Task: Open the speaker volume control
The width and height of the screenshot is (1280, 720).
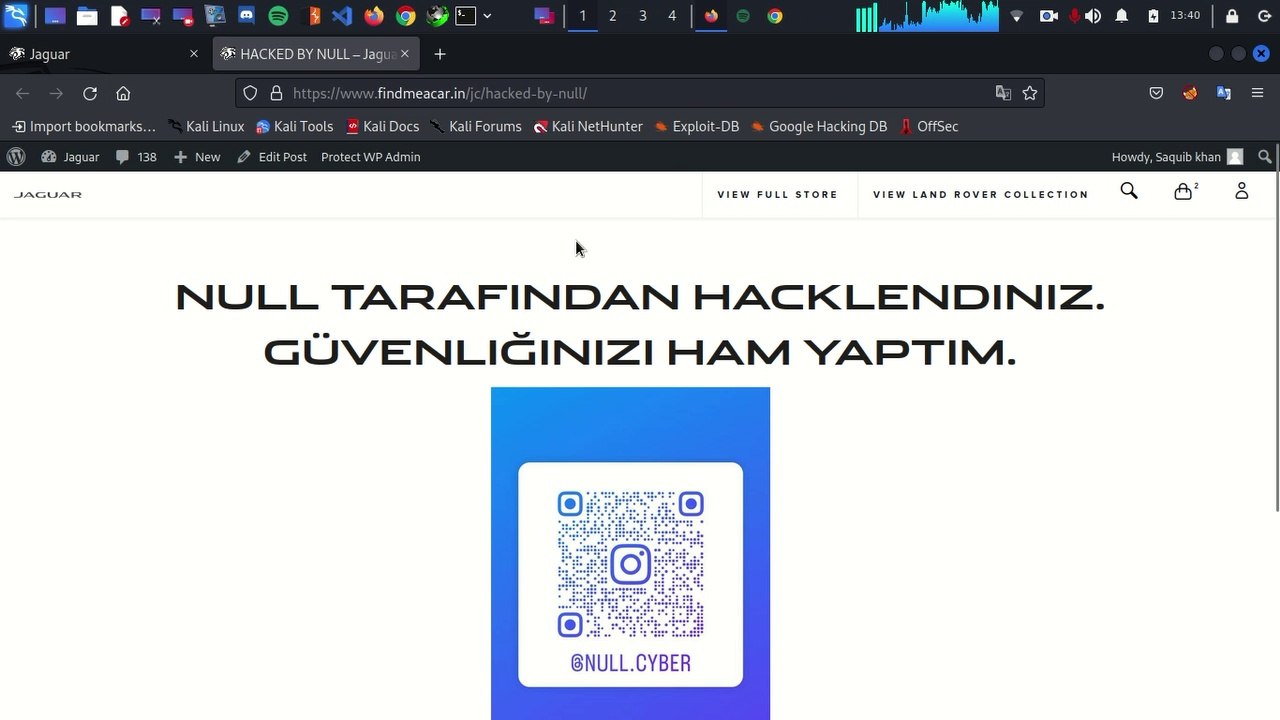Action: pos(1093,16)
